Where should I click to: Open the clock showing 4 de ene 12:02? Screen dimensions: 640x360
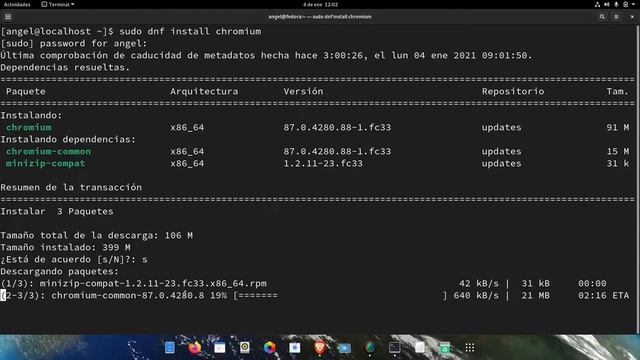320,4
